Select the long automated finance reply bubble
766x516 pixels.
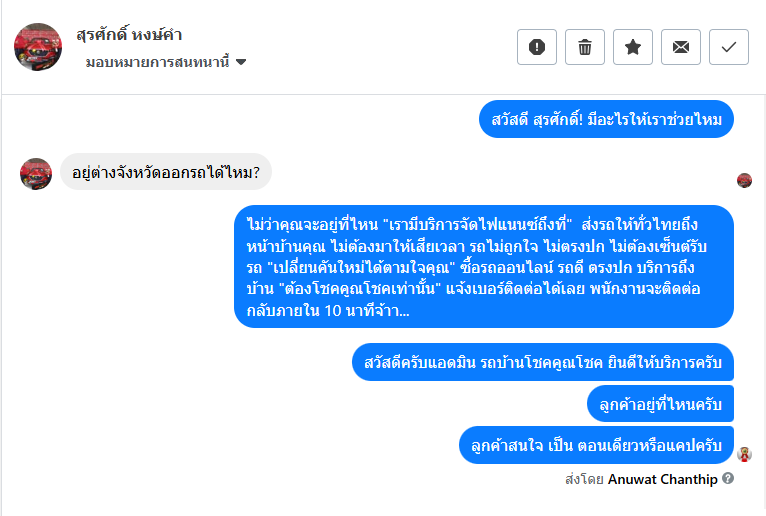coord(484,266)
